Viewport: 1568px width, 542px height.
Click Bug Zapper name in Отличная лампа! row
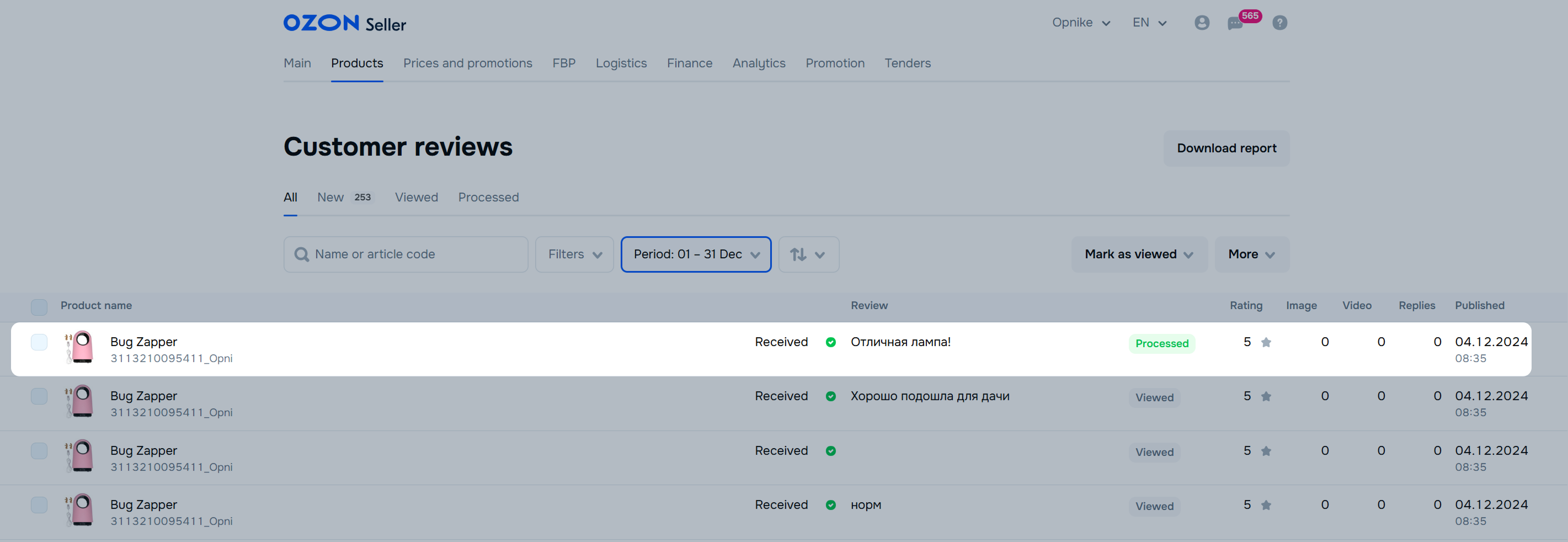(143, 342)
